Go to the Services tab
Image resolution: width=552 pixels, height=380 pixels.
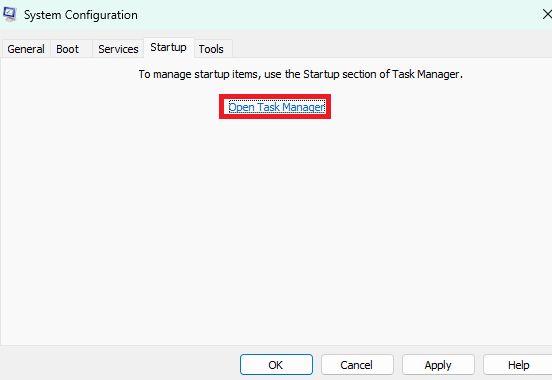pos(118,49)
